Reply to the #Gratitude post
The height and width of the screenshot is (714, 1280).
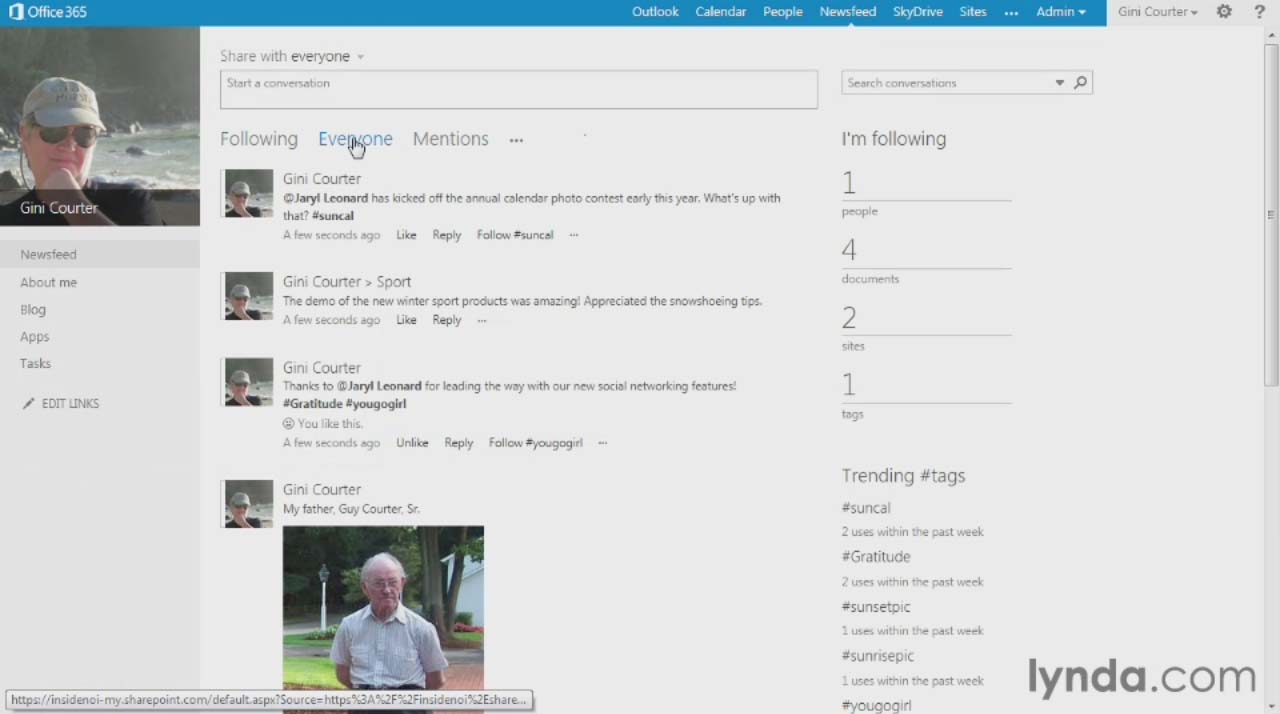[x=459, y=443]
